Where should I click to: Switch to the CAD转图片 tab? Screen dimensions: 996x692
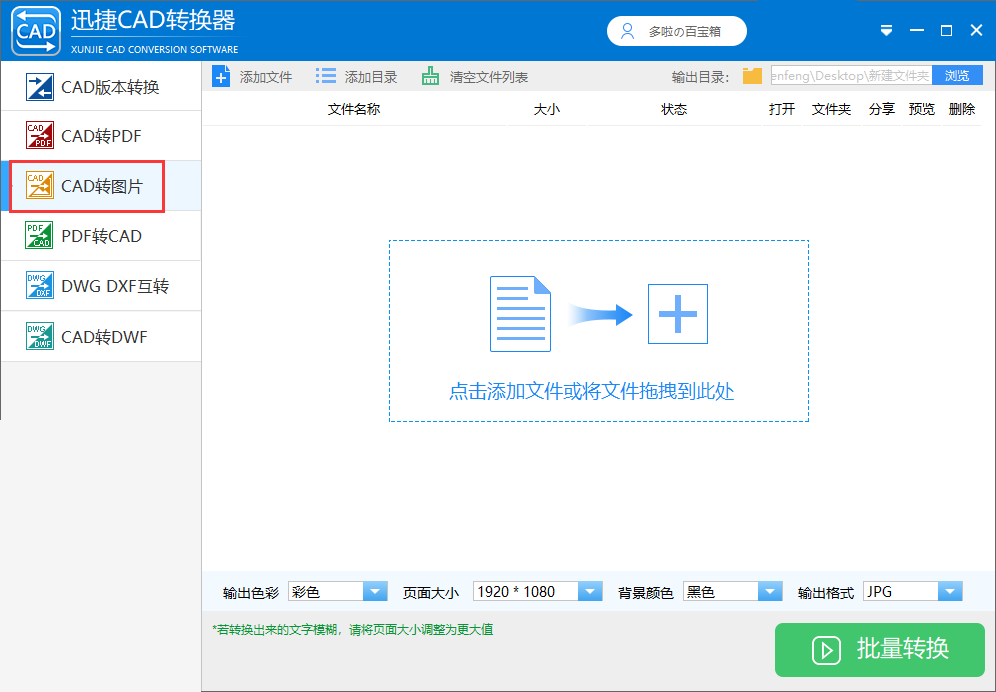87,186
